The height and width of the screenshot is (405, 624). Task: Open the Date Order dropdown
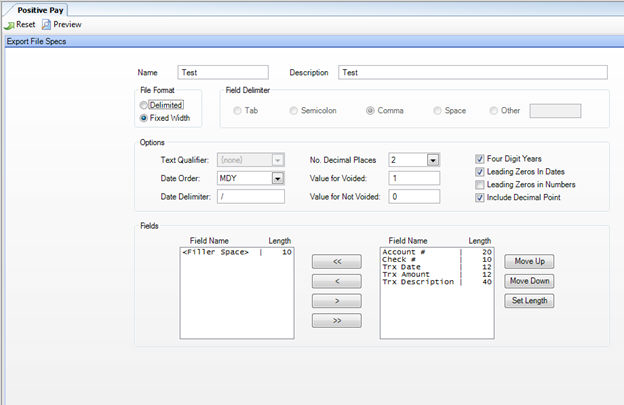[277, 178]
